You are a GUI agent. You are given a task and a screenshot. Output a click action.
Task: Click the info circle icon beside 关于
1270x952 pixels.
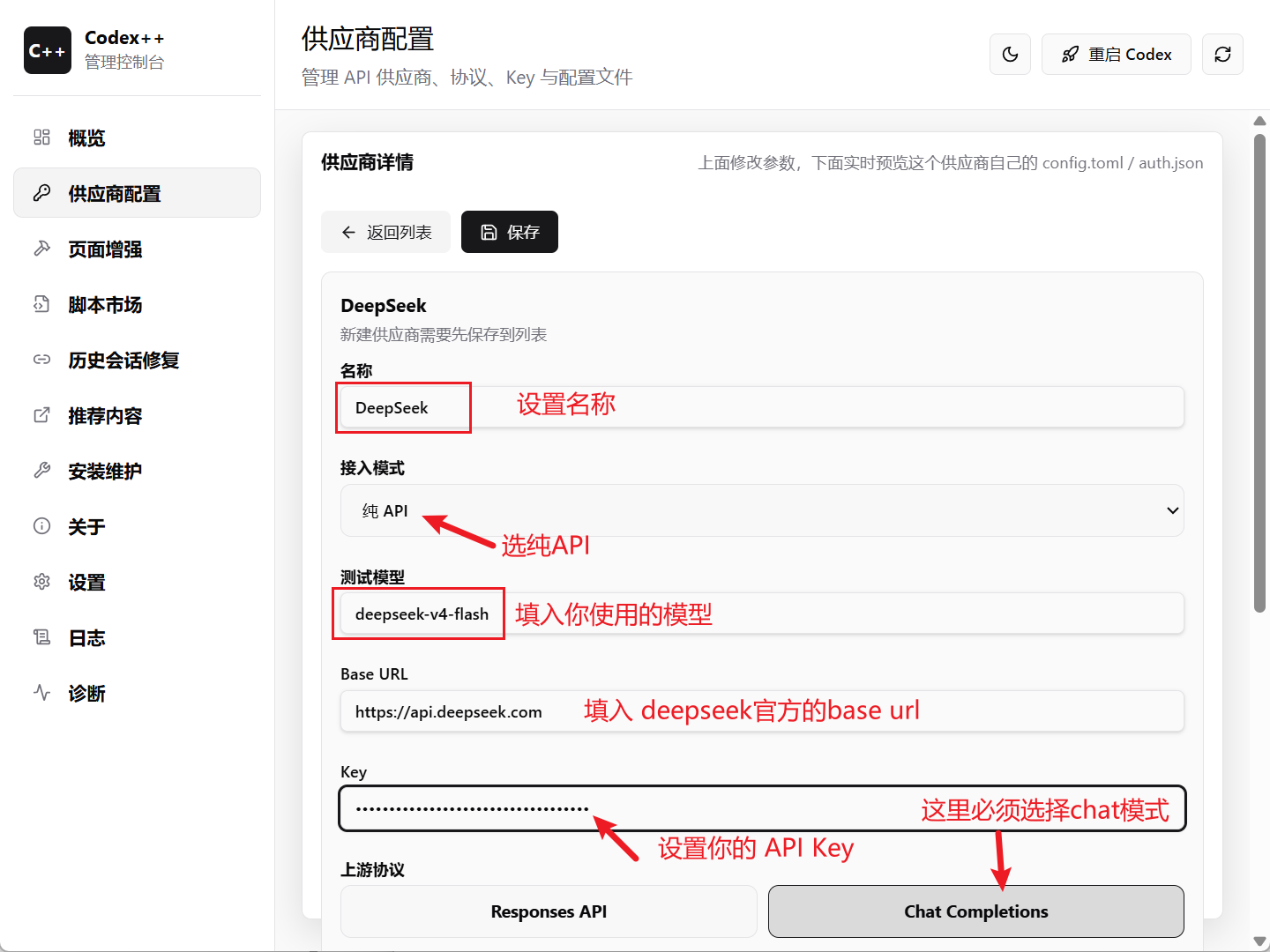[41, 526]
